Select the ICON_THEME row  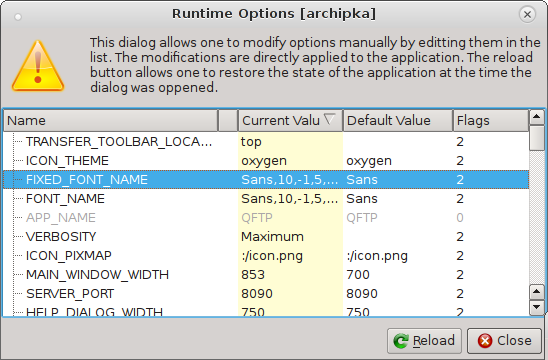coord(266,161)
